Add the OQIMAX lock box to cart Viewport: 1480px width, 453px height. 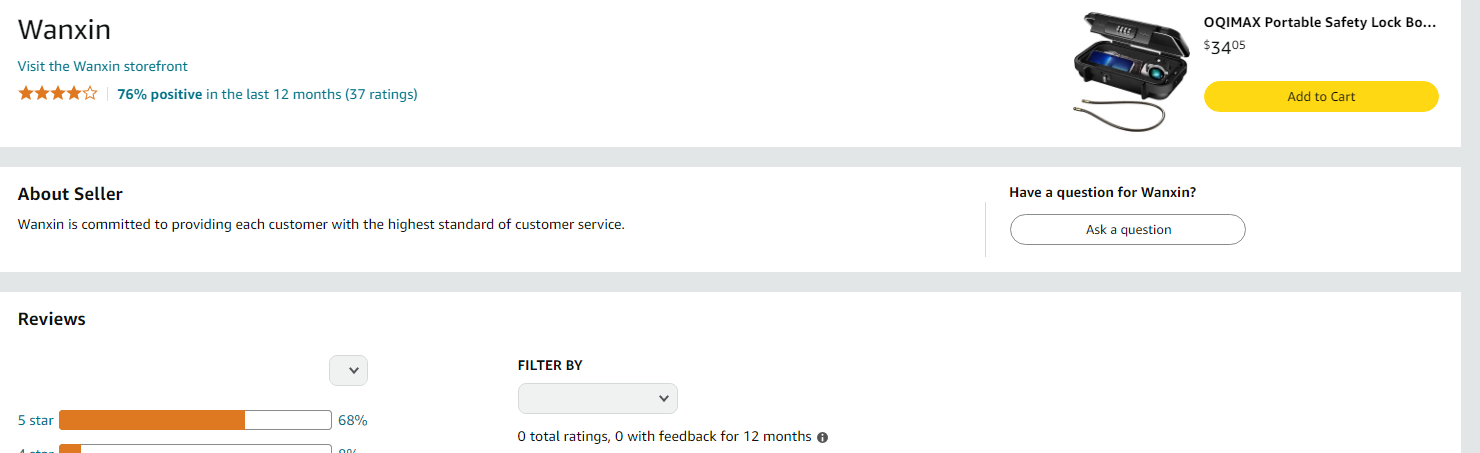(1321, 96)
